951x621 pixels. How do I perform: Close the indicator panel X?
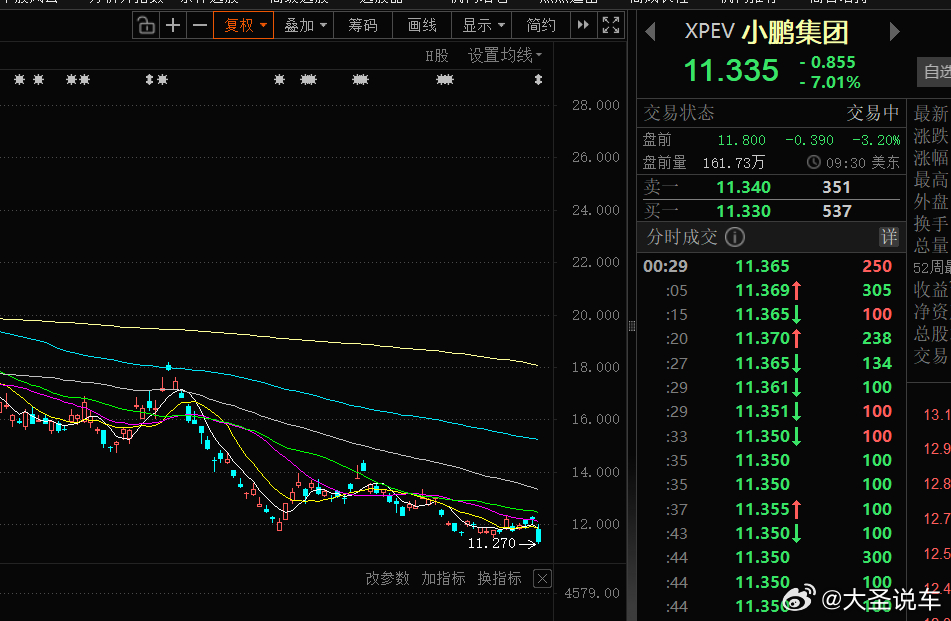point(542,579)
